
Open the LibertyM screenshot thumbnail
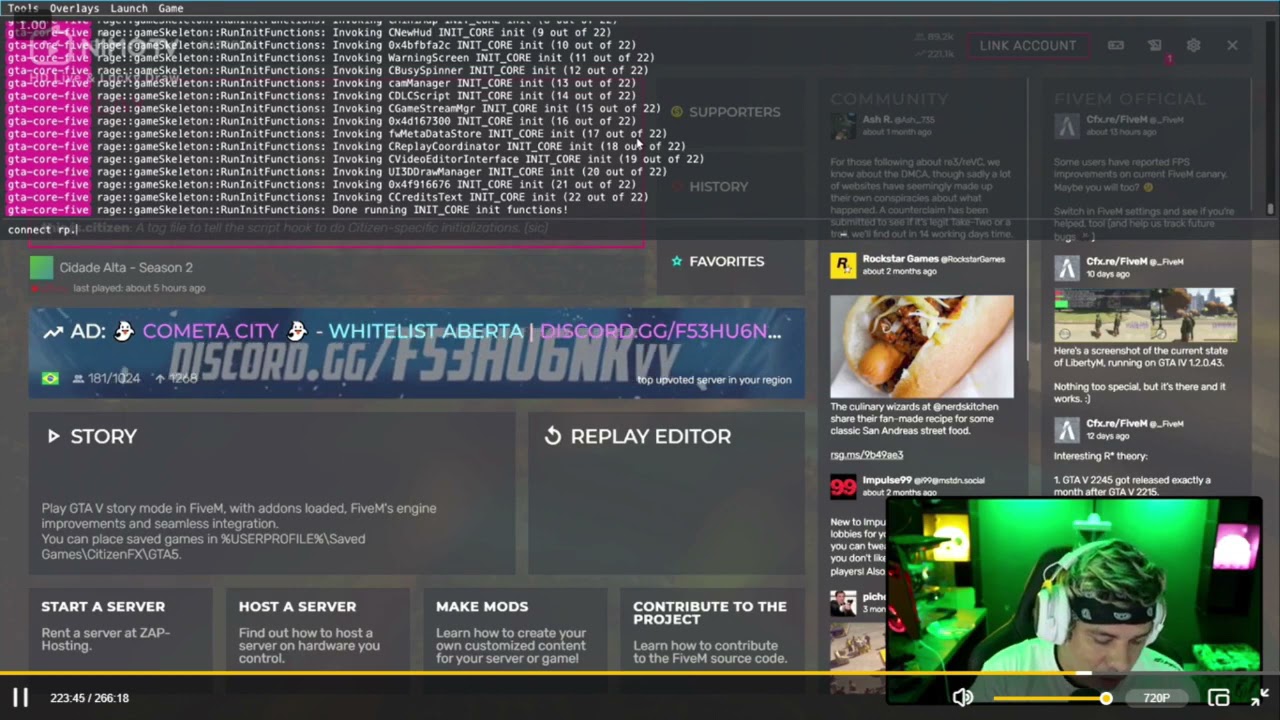point(1145,315)
